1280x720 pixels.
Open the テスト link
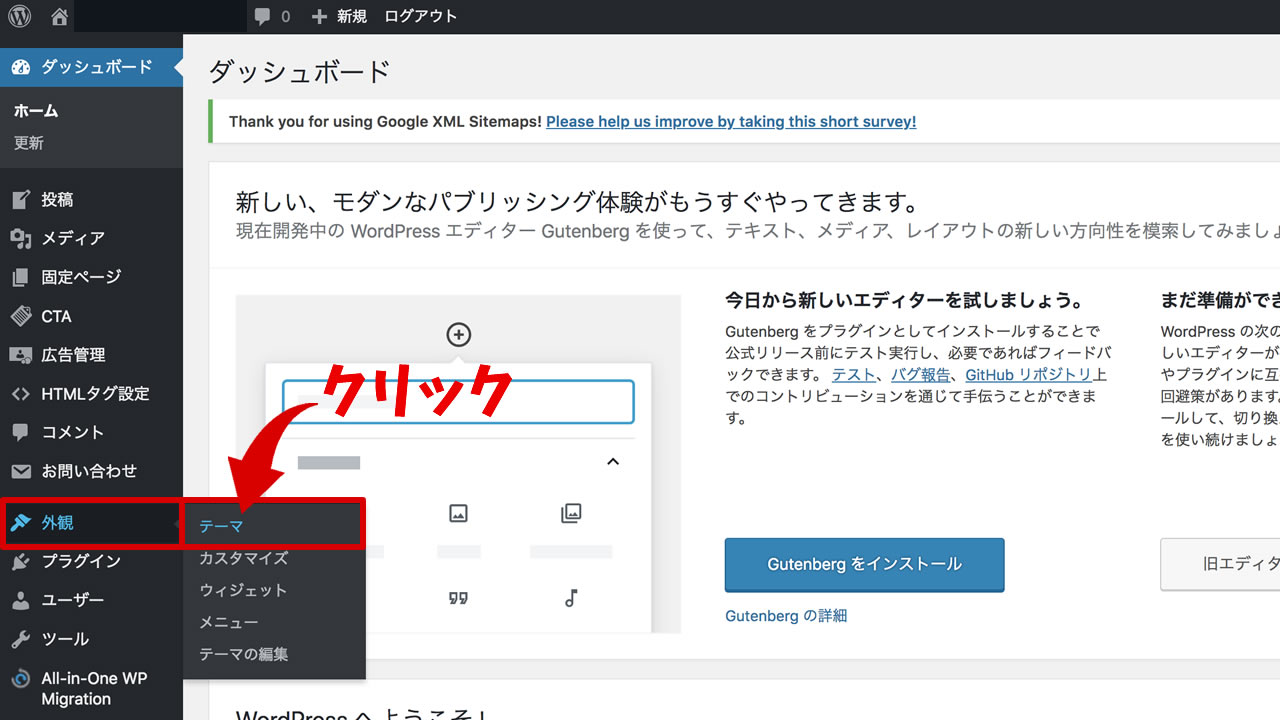[x=854, y=375]
